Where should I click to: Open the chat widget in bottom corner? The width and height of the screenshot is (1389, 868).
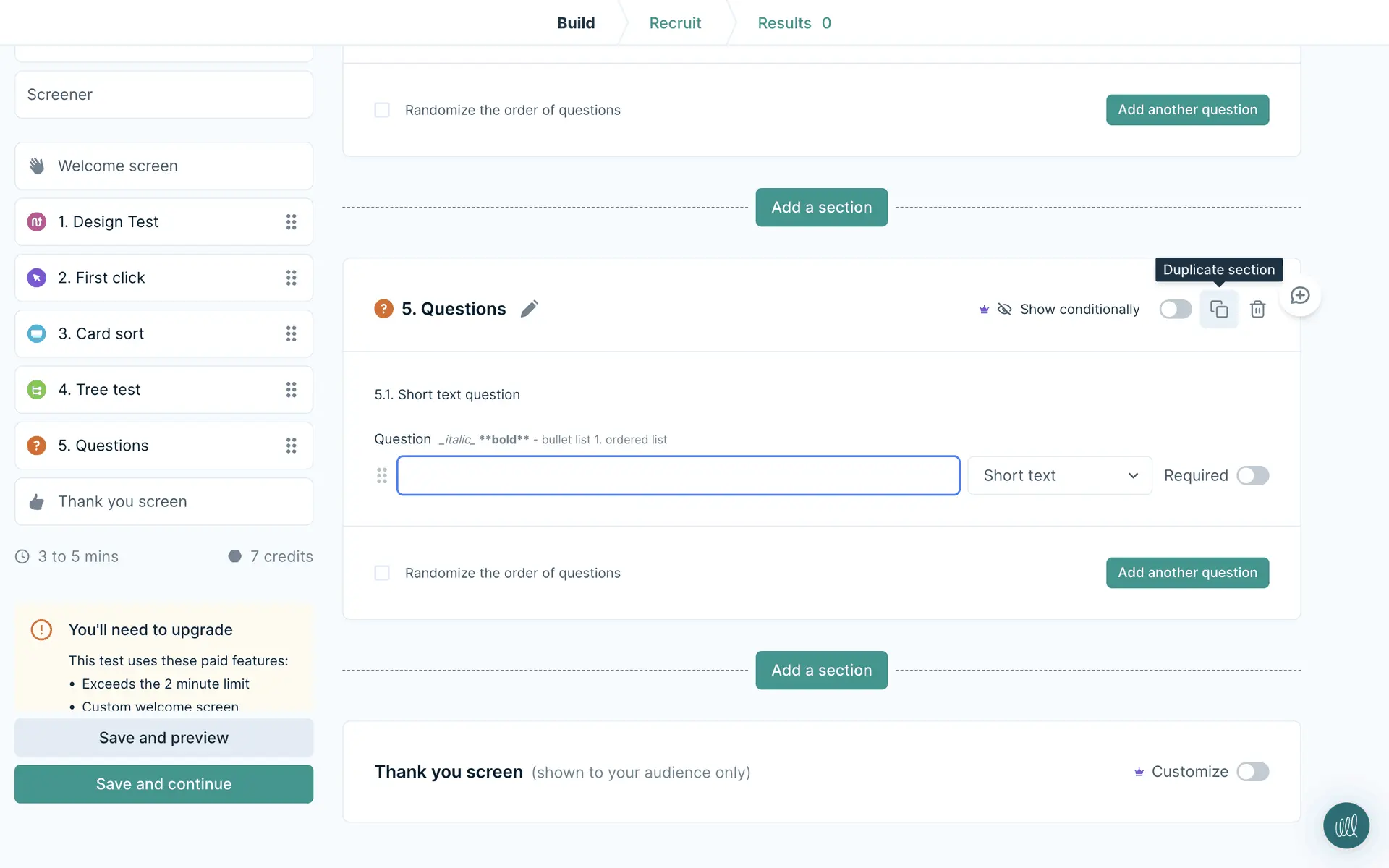(1346, 825)
